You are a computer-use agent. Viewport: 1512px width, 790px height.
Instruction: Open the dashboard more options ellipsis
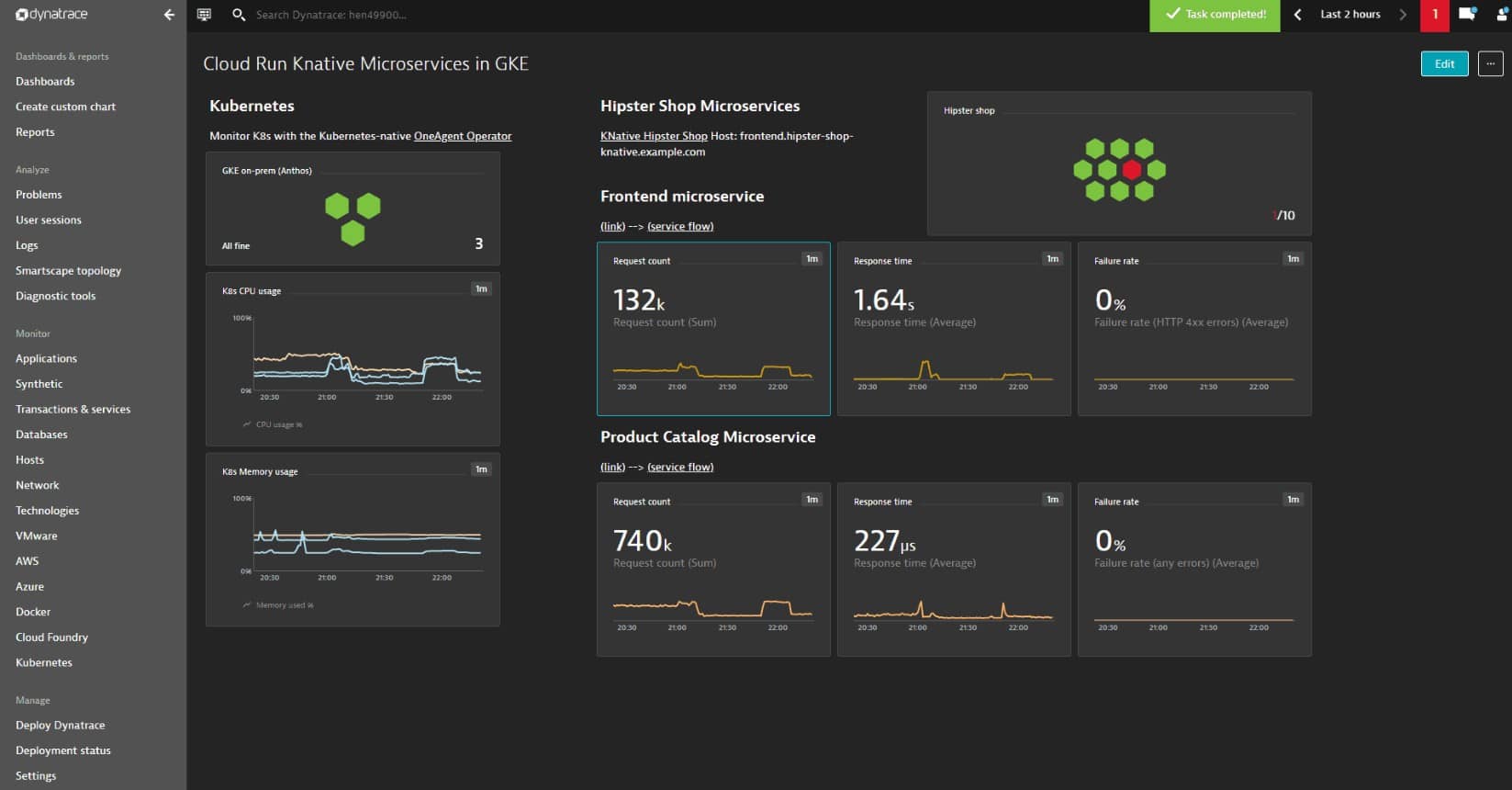[1490, 63]
